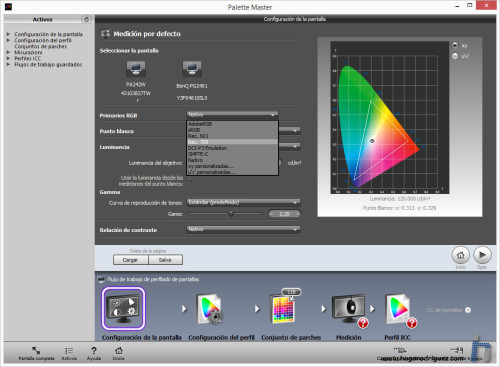Click the Inicio house icon in bottom bar
Viewport: 500px width, 367px height.
coord(119,350)
